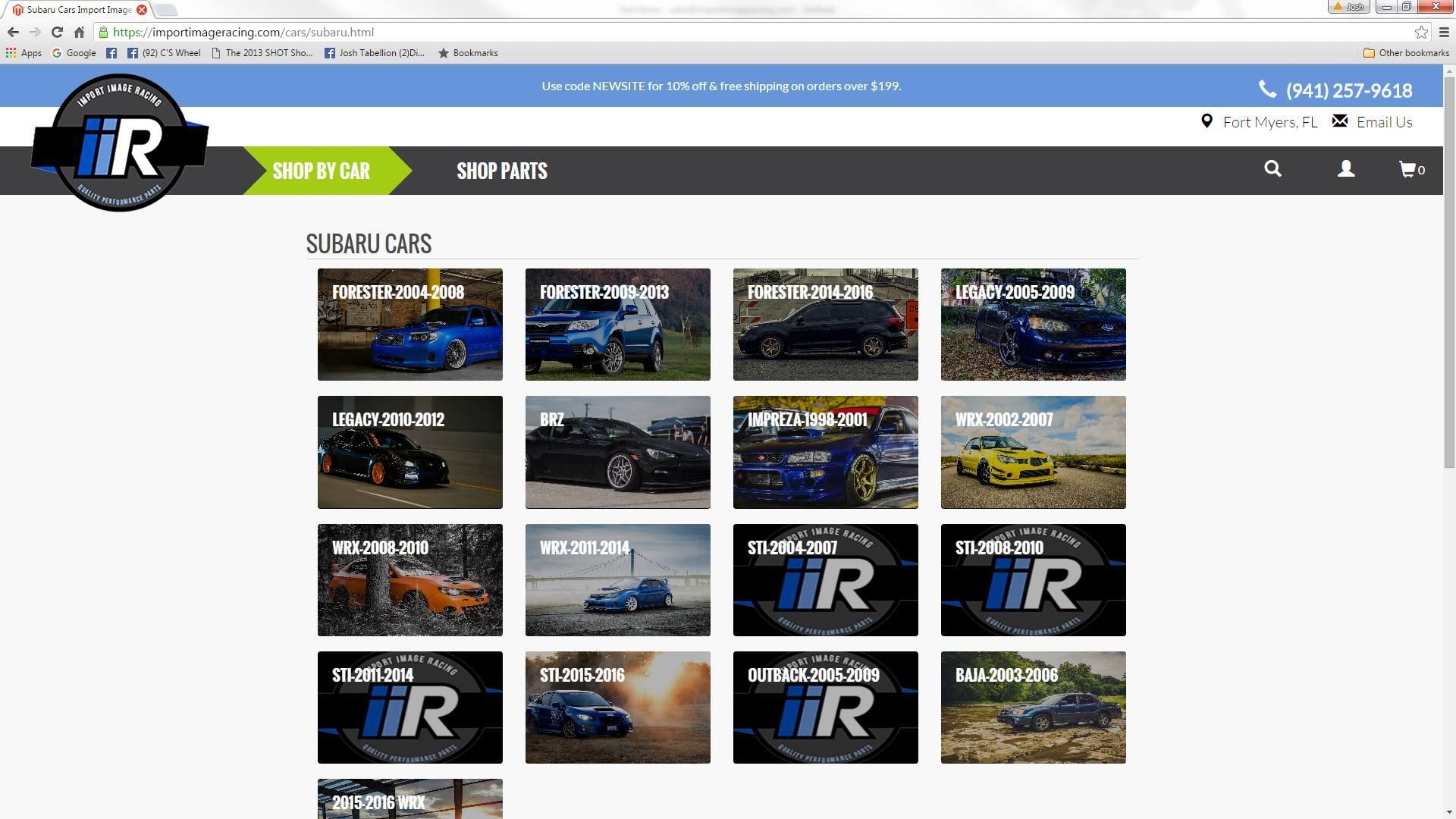Reload the page with refresh icon
Screen dimensions: 1456x819
pos(57,32)
